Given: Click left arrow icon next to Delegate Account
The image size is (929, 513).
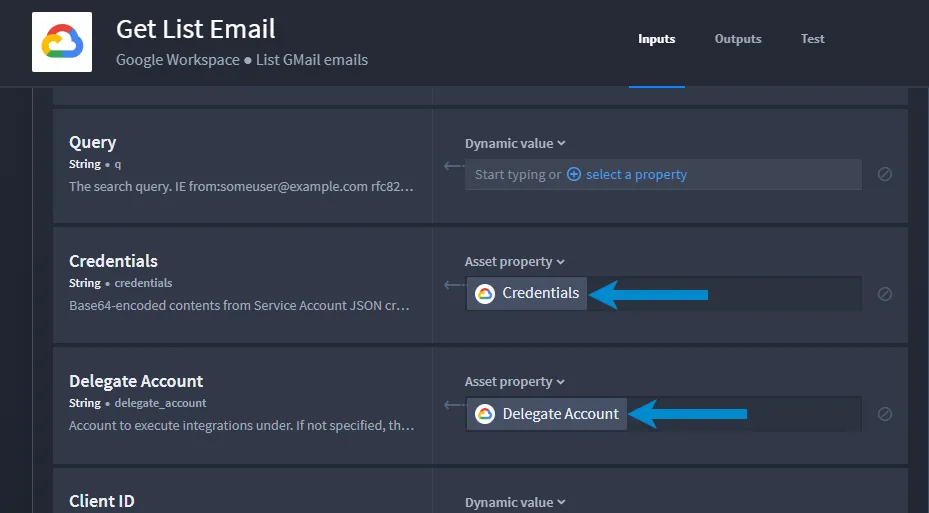Looking at the screenshot, I should coord(454,405).
